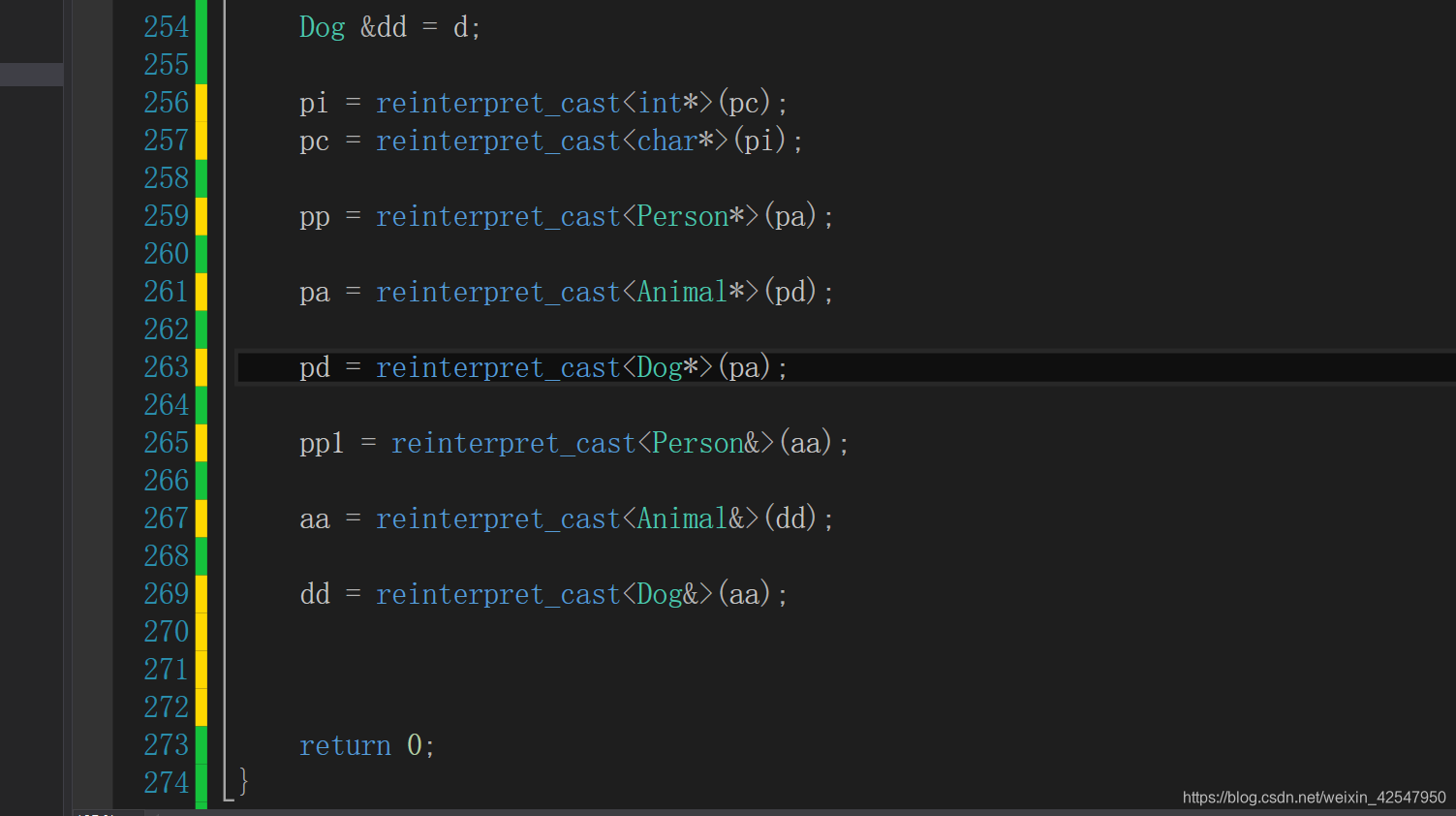This screenshot has width=1456, height=816.
Task: Click line number 255
Action: click(x=166, y=65)
